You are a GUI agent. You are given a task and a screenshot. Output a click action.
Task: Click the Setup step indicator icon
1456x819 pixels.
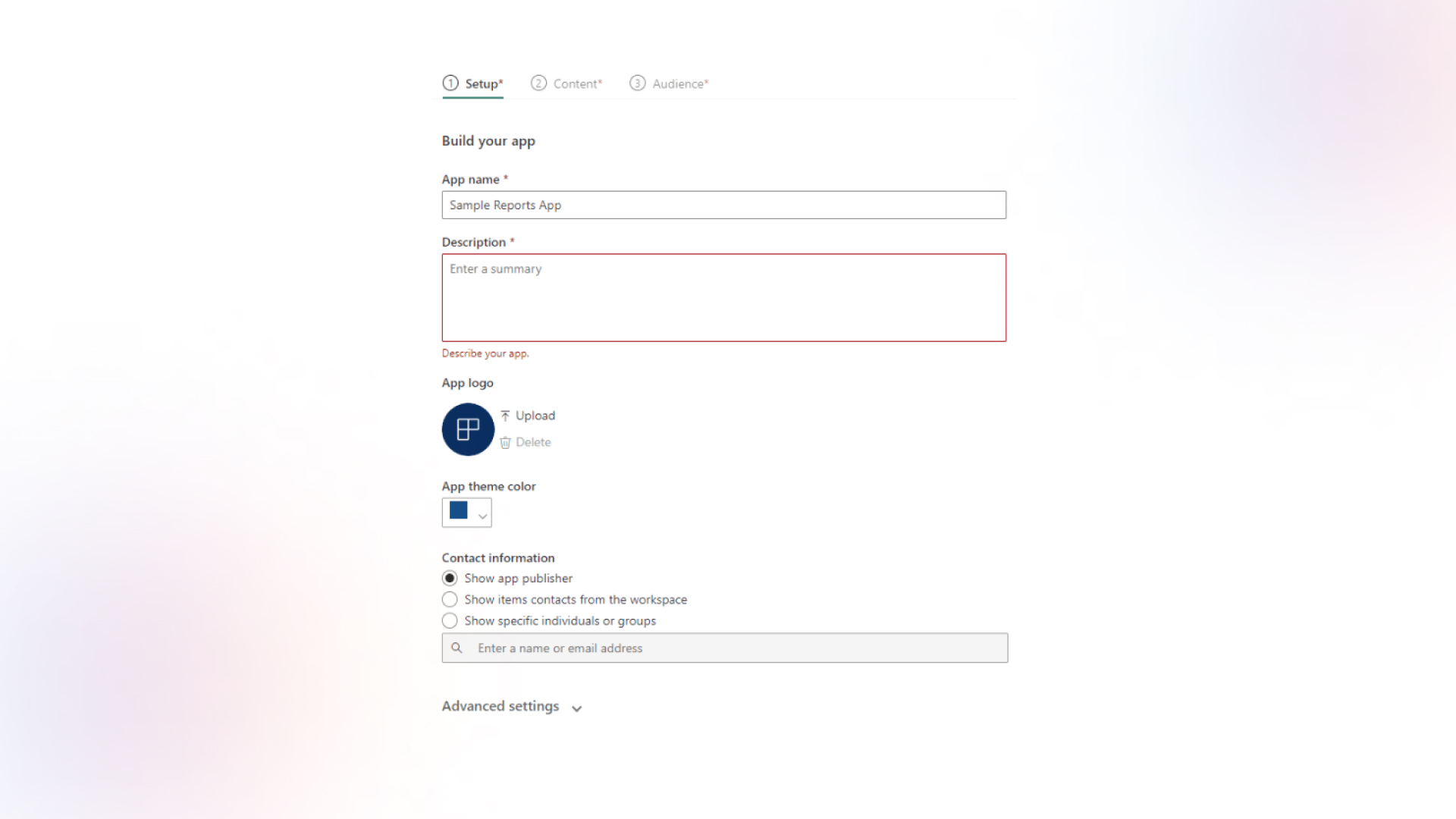tap(450, 84)
